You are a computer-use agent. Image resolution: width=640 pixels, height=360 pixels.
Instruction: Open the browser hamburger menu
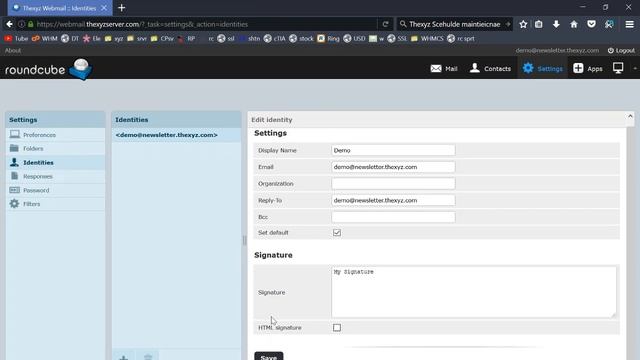point(629,24)
